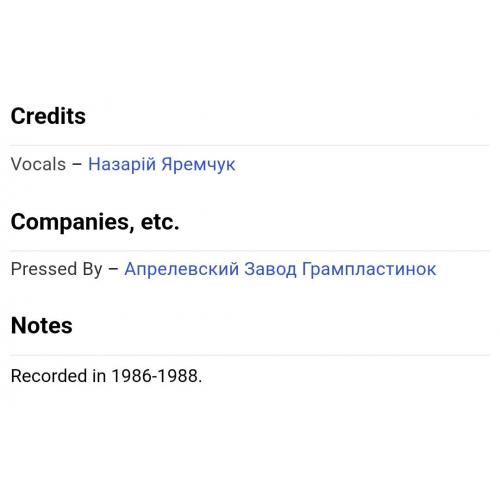Click the Companies, etc. section heading

point(95,222)
